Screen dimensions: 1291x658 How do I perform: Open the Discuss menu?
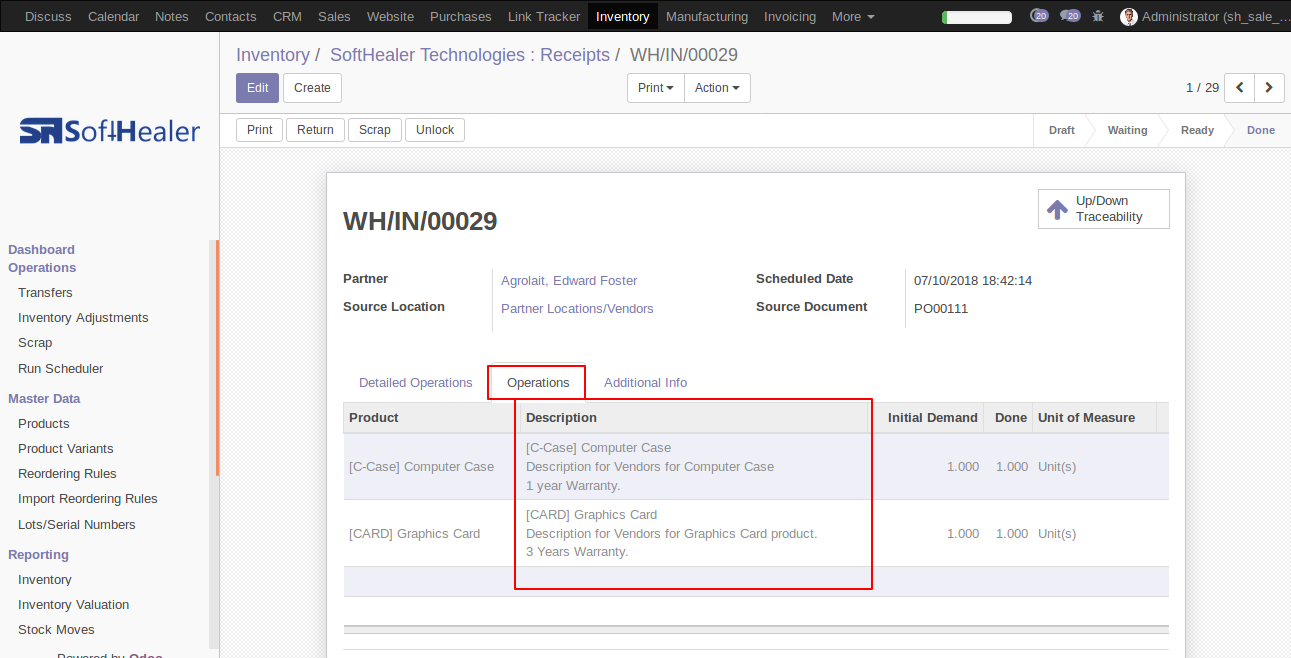[48, 16]
